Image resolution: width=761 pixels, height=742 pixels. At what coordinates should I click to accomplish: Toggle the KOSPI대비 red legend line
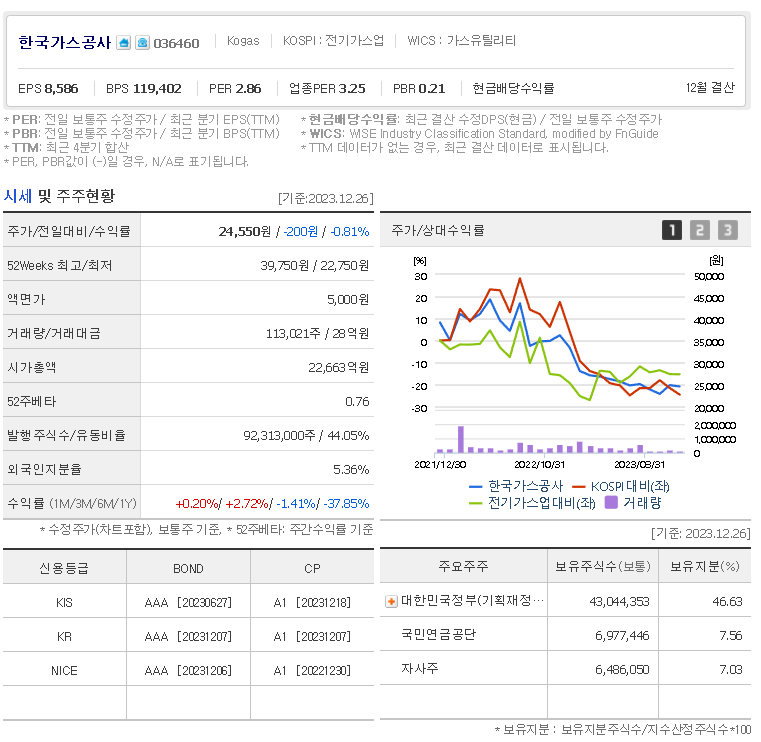(x=621, y=486)
